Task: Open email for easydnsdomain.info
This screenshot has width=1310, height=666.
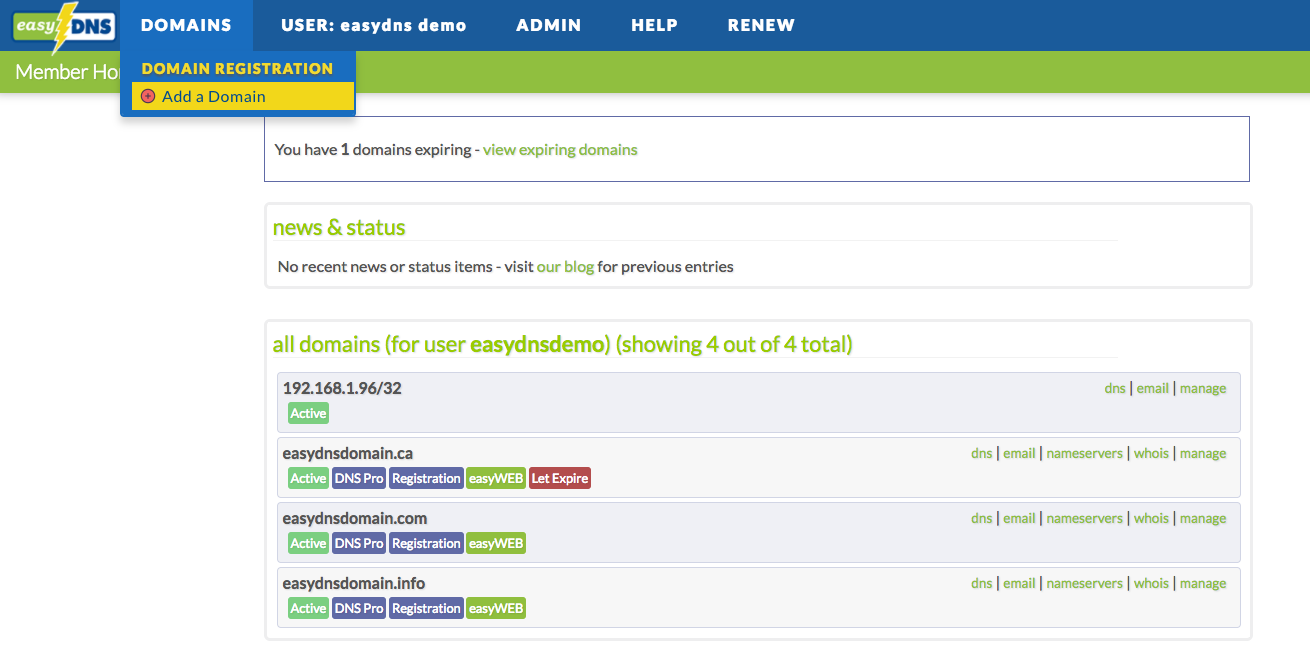Action: pyautogui.click(x=1019, y=584)
